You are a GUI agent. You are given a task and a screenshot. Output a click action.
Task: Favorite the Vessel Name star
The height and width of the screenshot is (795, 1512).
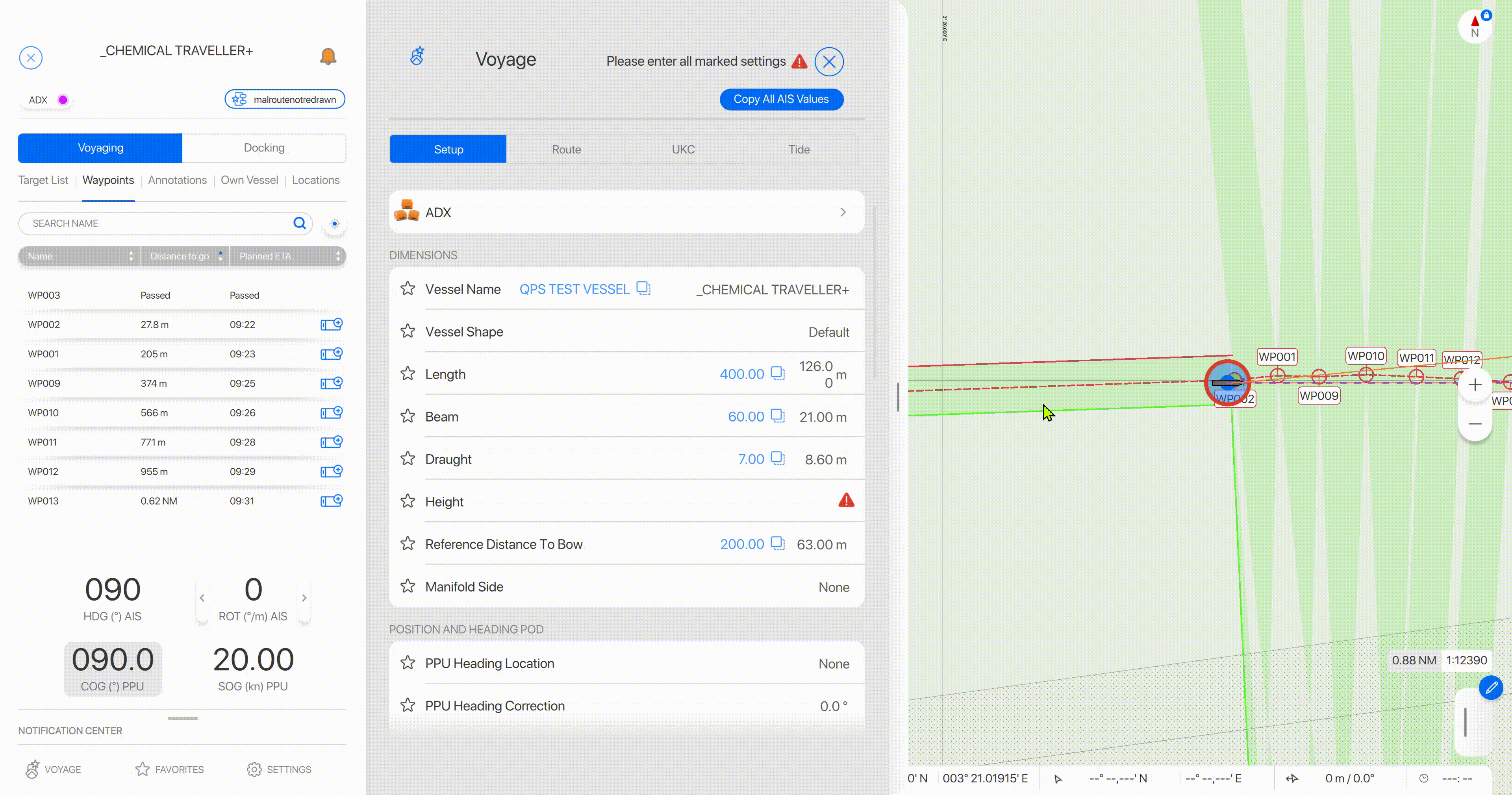pyautogui.click(x=408, y=288)
